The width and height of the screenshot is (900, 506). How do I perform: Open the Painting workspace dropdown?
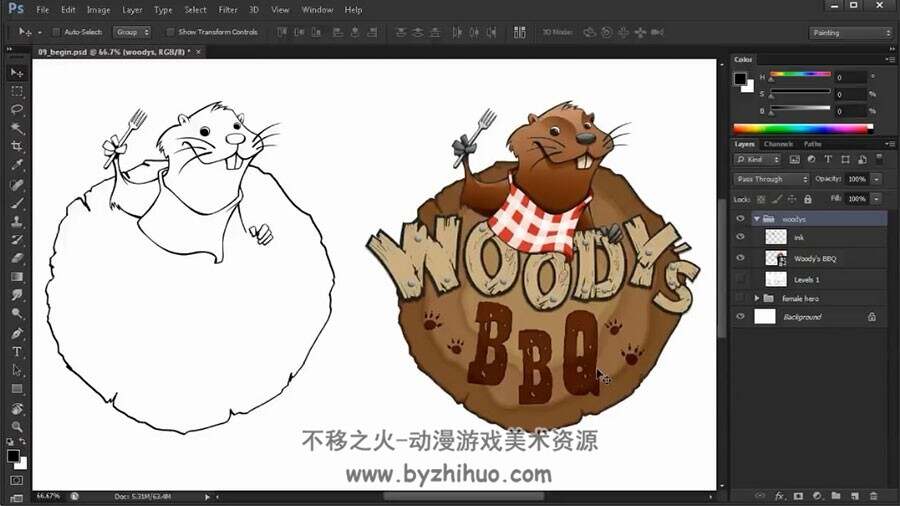click(x=851, y=33)
